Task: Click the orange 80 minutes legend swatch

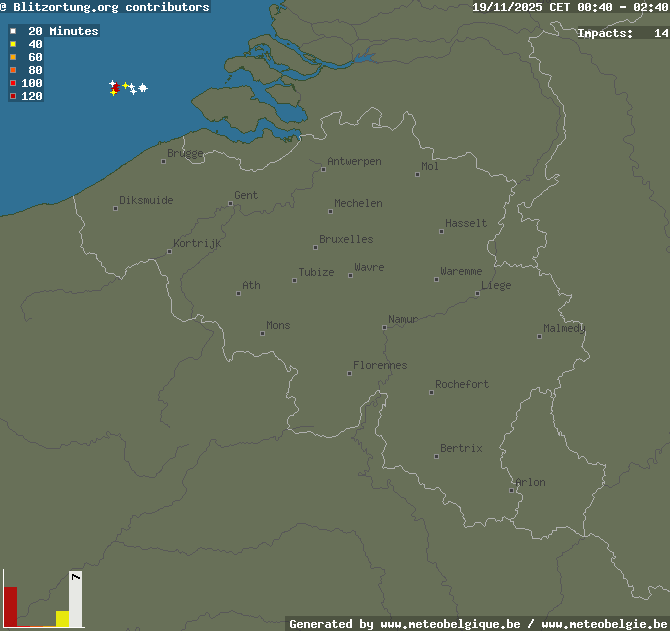Action: 13,70
